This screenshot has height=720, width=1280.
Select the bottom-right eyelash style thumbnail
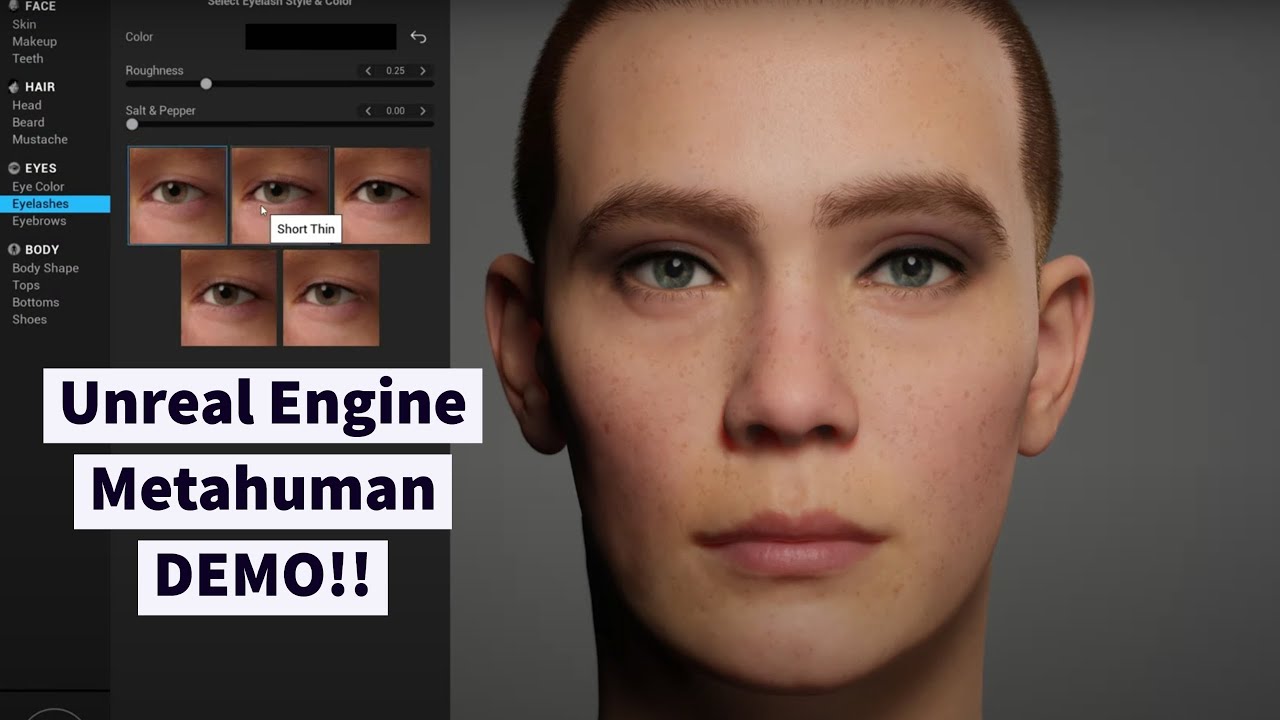(331, 298)
